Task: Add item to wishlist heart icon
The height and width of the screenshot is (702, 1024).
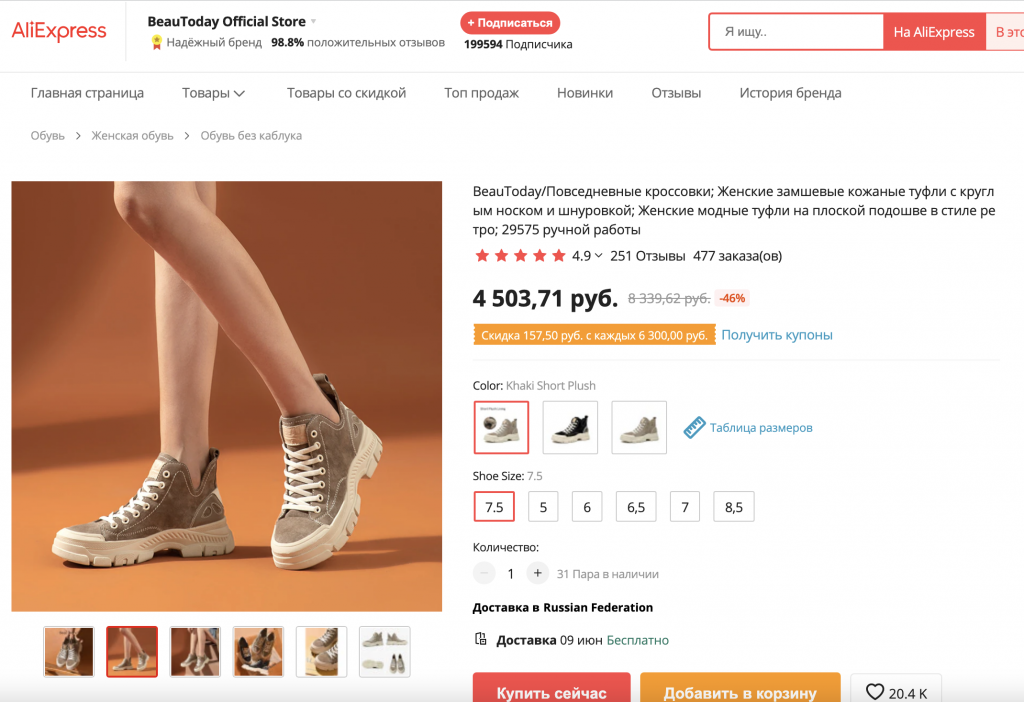Action: tap(875, 692)
